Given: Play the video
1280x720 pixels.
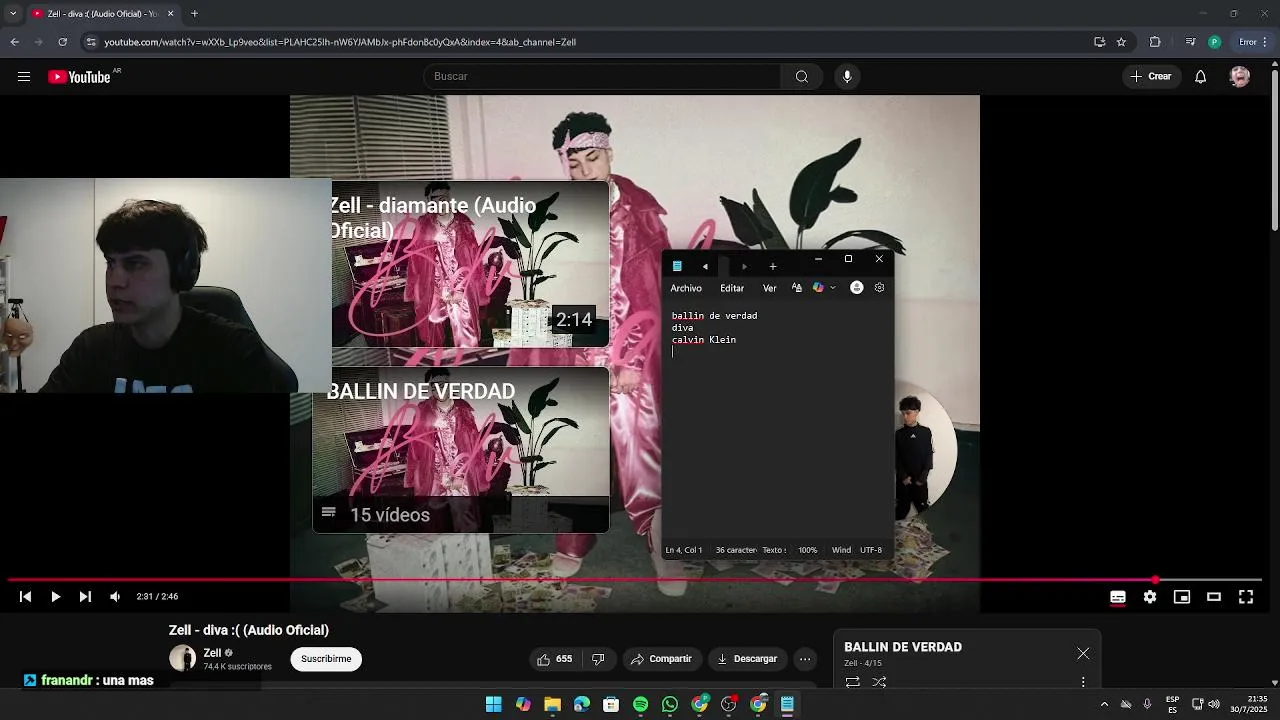Looking at the screenshot, I should (x=56, y=597).
